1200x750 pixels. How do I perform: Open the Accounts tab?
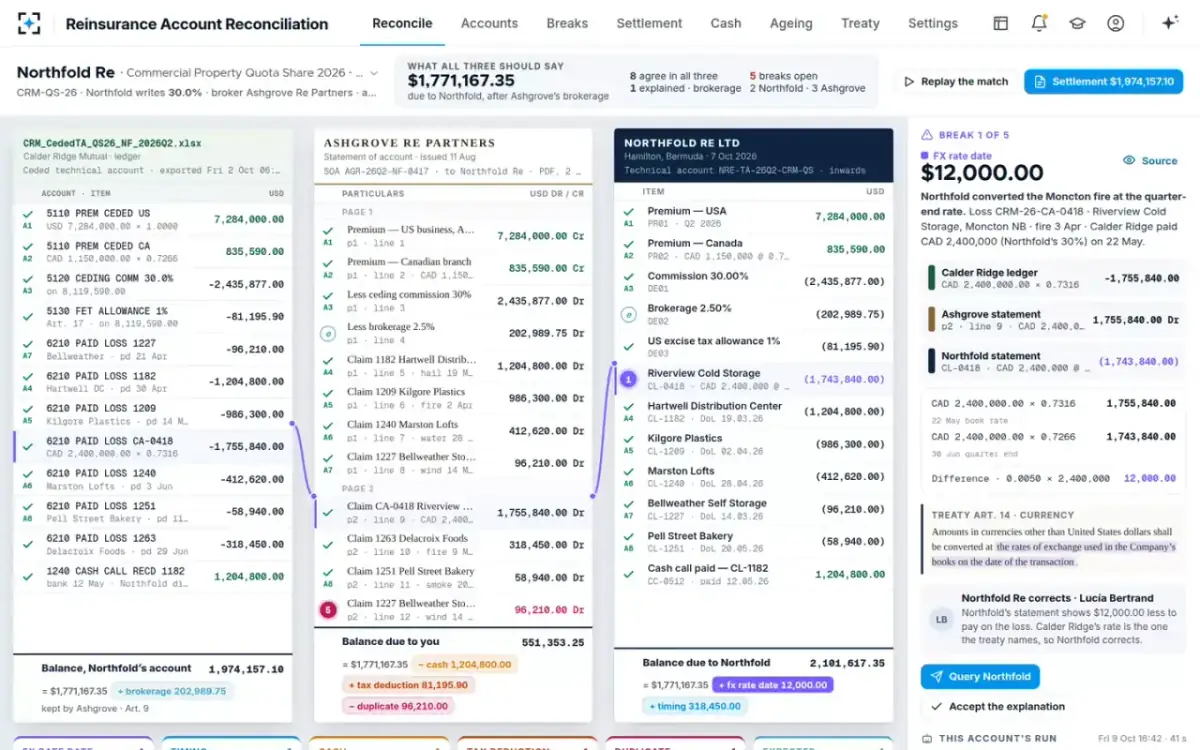(489, 23)
